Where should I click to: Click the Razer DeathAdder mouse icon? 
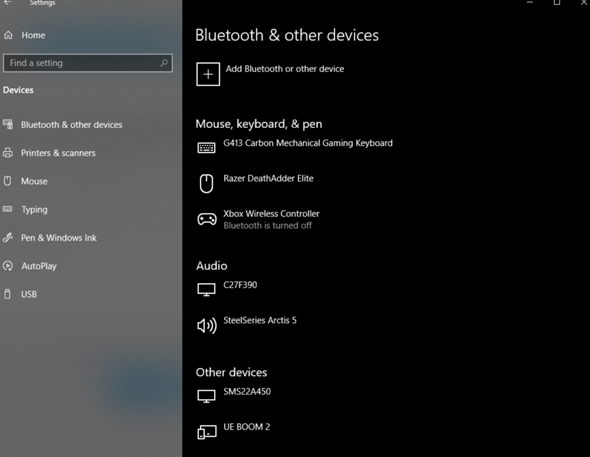[206, 184]
